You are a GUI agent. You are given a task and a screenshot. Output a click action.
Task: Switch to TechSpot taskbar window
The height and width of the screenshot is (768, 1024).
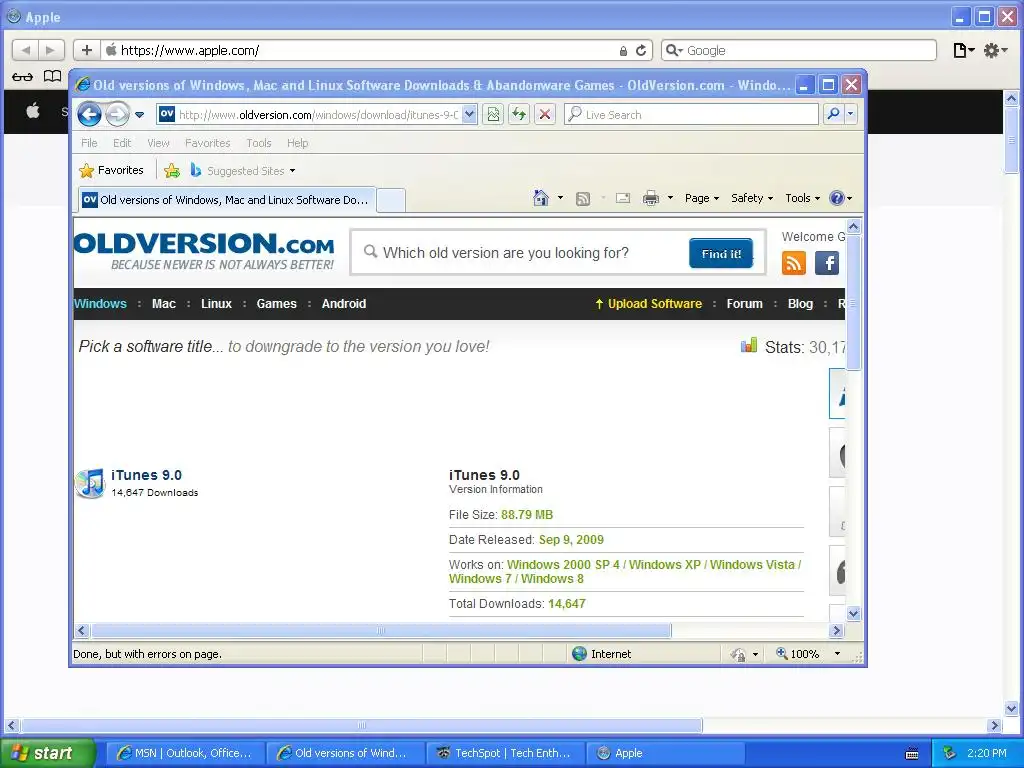(x=504, y=753)
